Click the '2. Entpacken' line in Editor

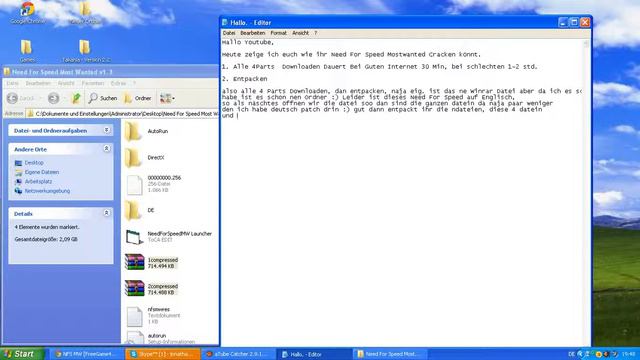click(244, 78)
